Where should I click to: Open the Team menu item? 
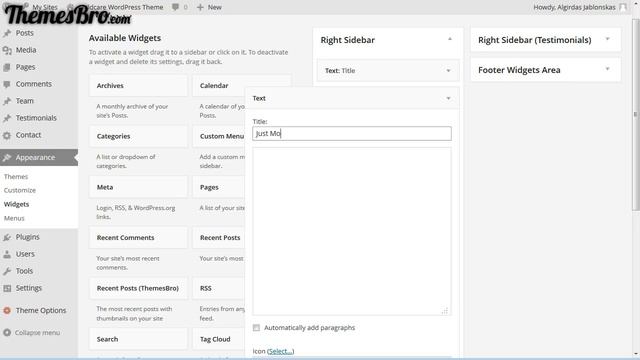point(24,101)
